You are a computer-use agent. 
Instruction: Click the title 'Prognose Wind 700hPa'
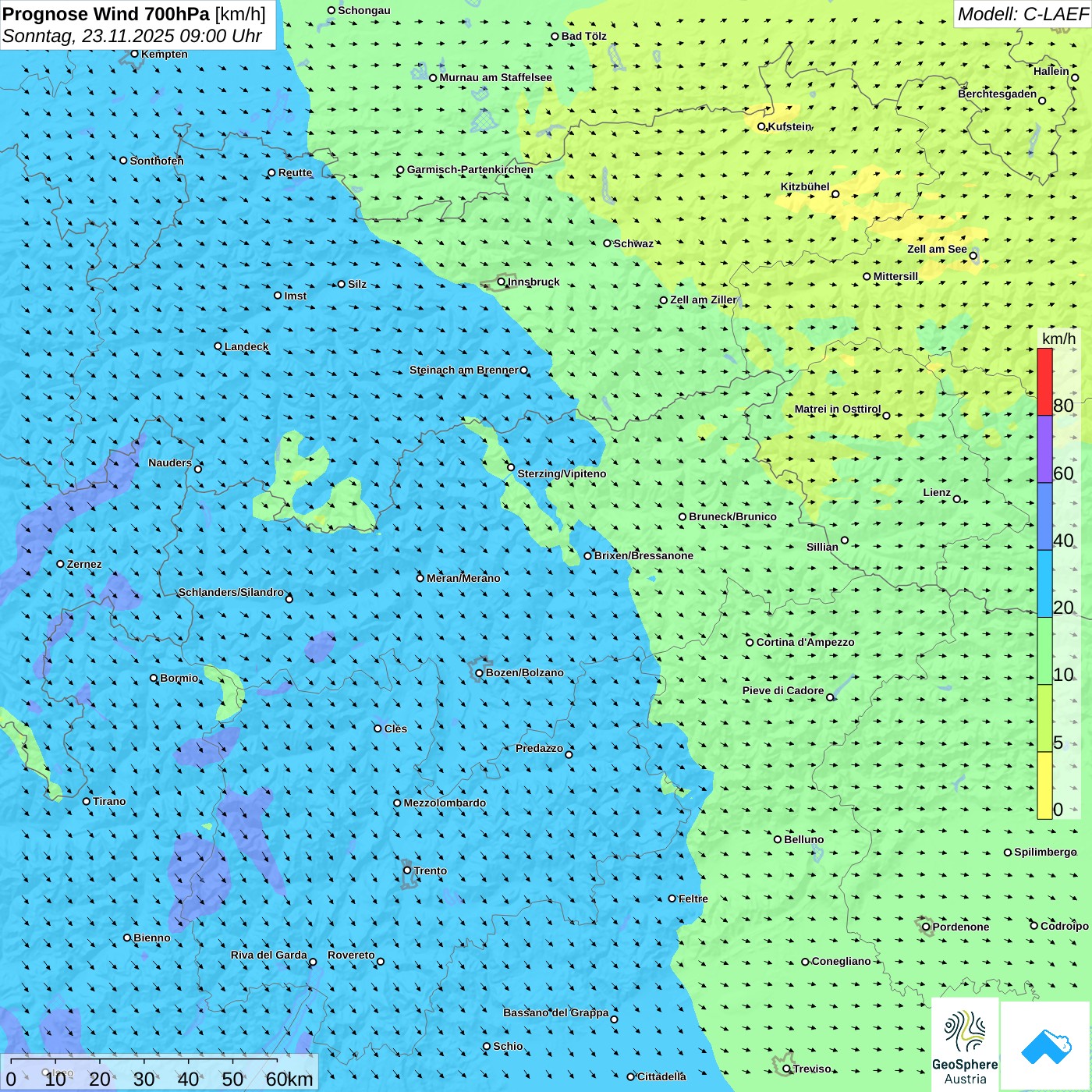point(106,14)
